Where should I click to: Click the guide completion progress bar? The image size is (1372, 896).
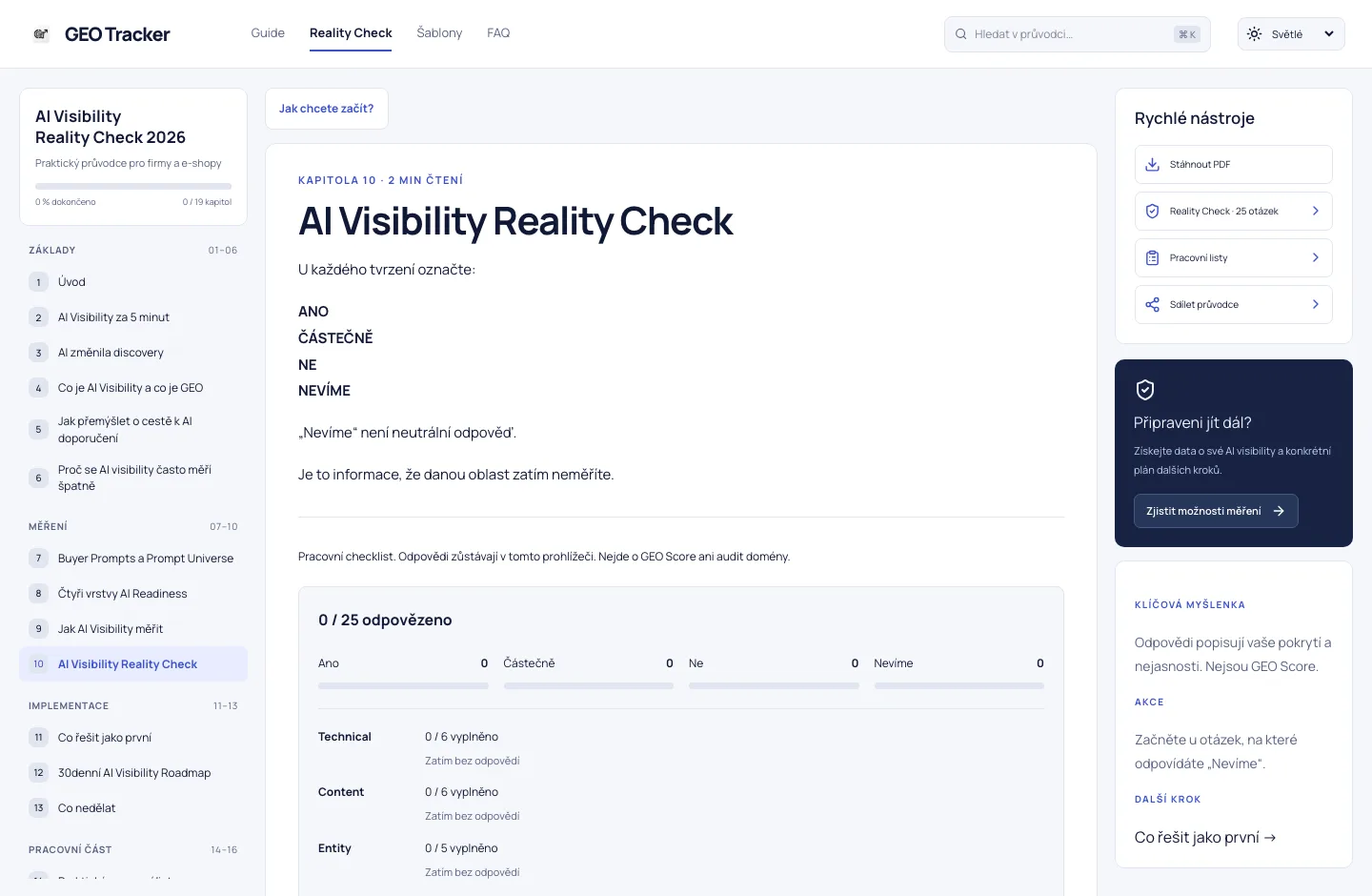[x=133, y=186]
